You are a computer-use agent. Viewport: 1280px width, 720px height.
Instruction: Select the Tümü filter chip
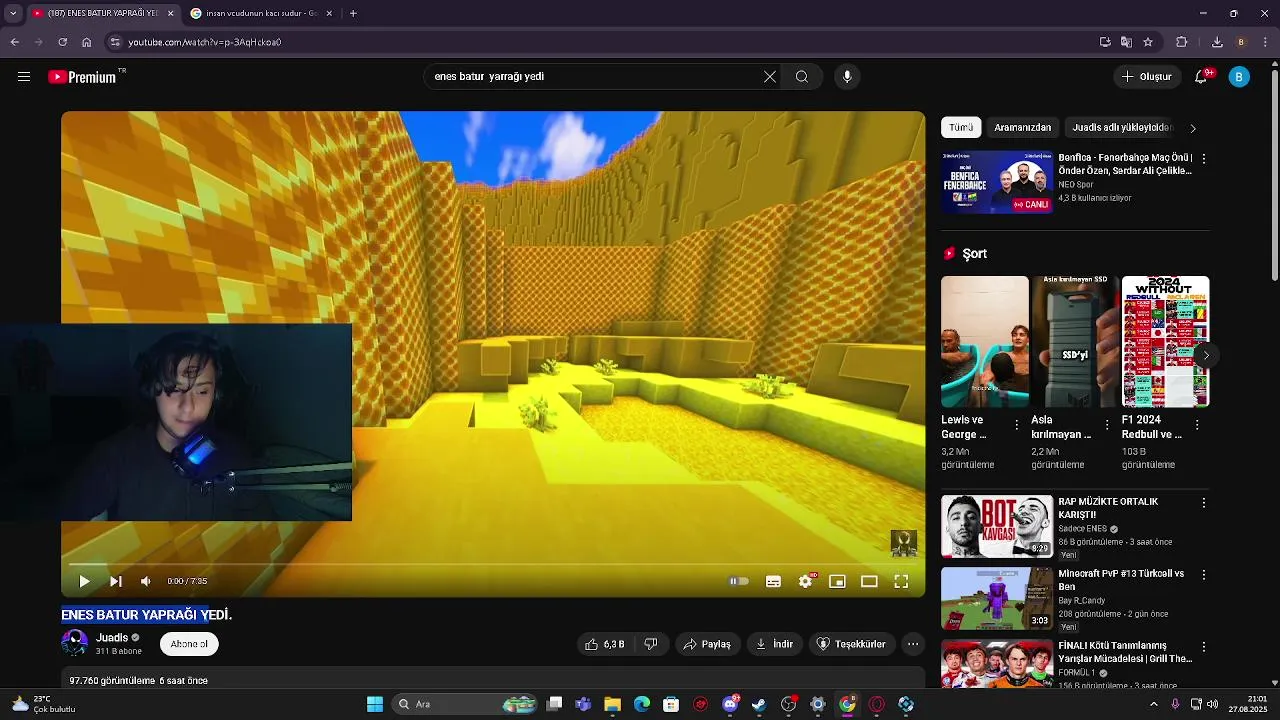pos(961,127)
